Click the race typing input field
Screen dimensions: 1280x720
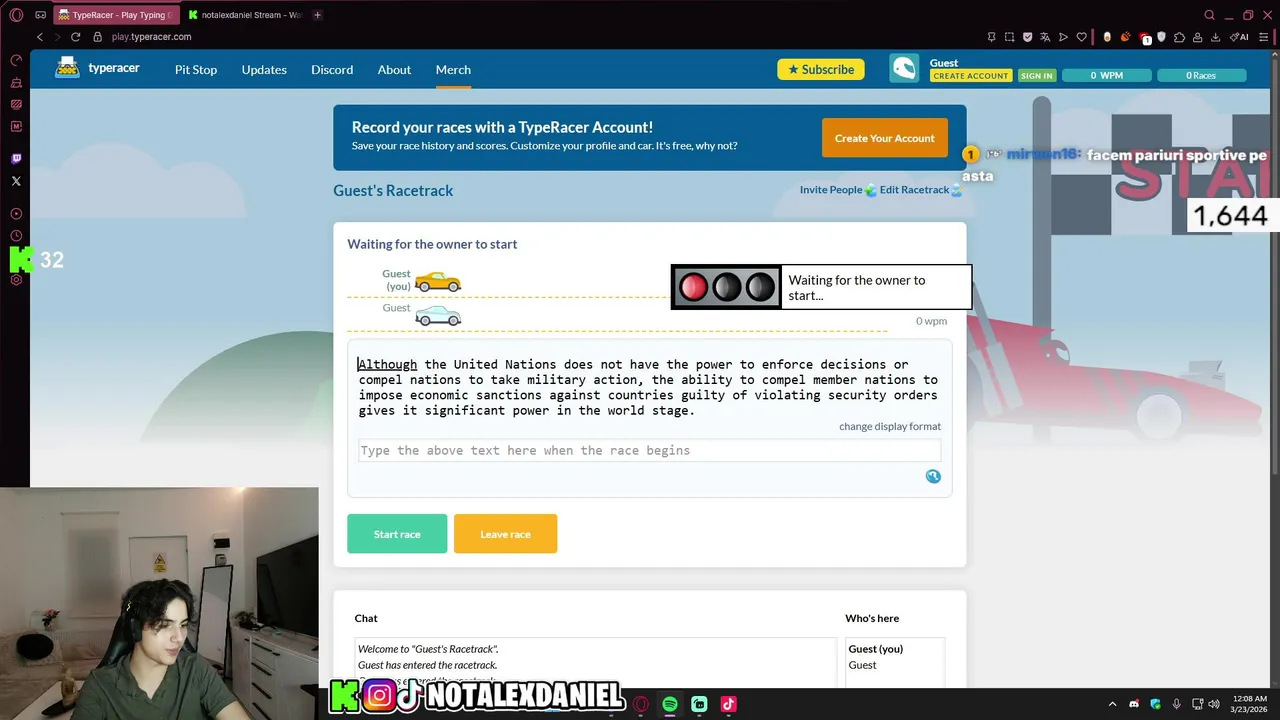point(649,451)
